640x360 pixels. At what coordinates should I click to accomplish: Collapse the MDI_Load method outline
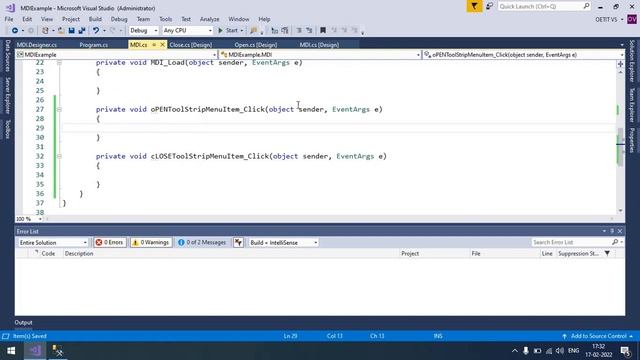coord(59,62)
